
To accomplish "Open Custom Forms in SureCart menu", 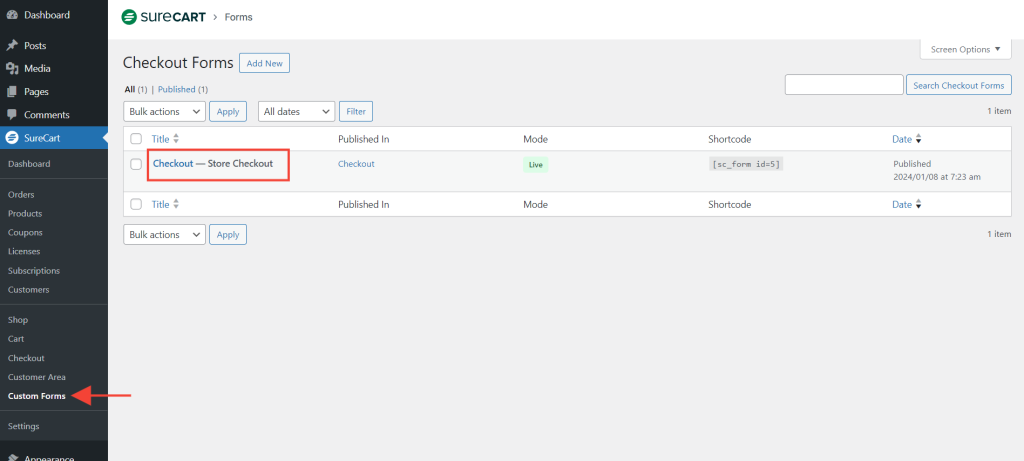I will pyautogui.click(x=36, y=396).
